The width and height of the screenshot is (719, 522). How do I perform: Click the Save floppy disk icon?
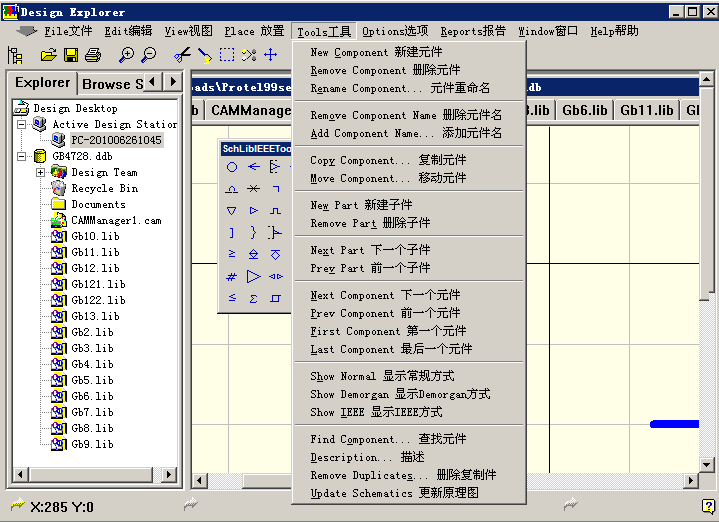click(71, 54)
